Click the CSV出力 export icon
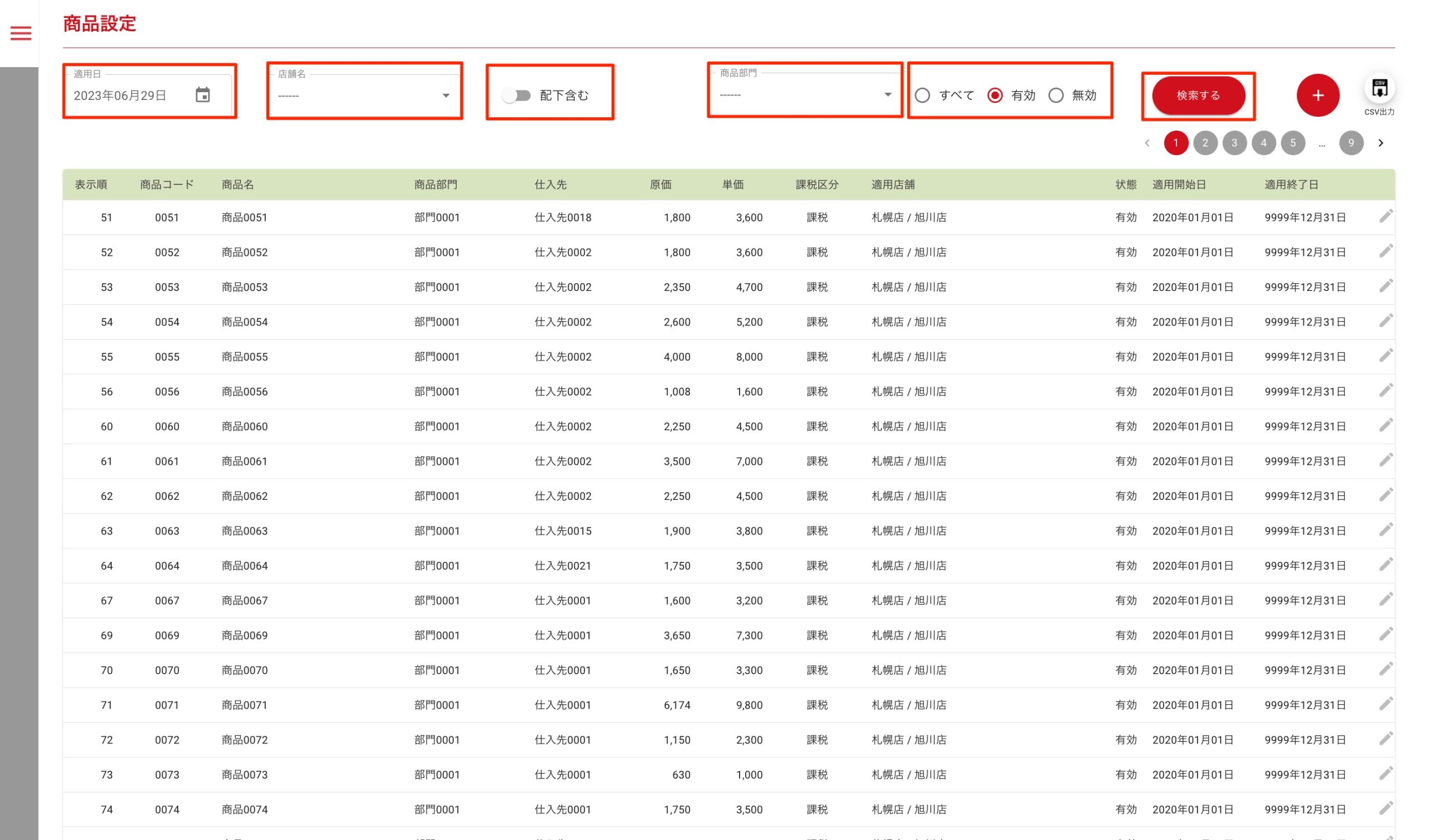The width and height of the screenshot is (1430, 840). (x=1379, y=89)
